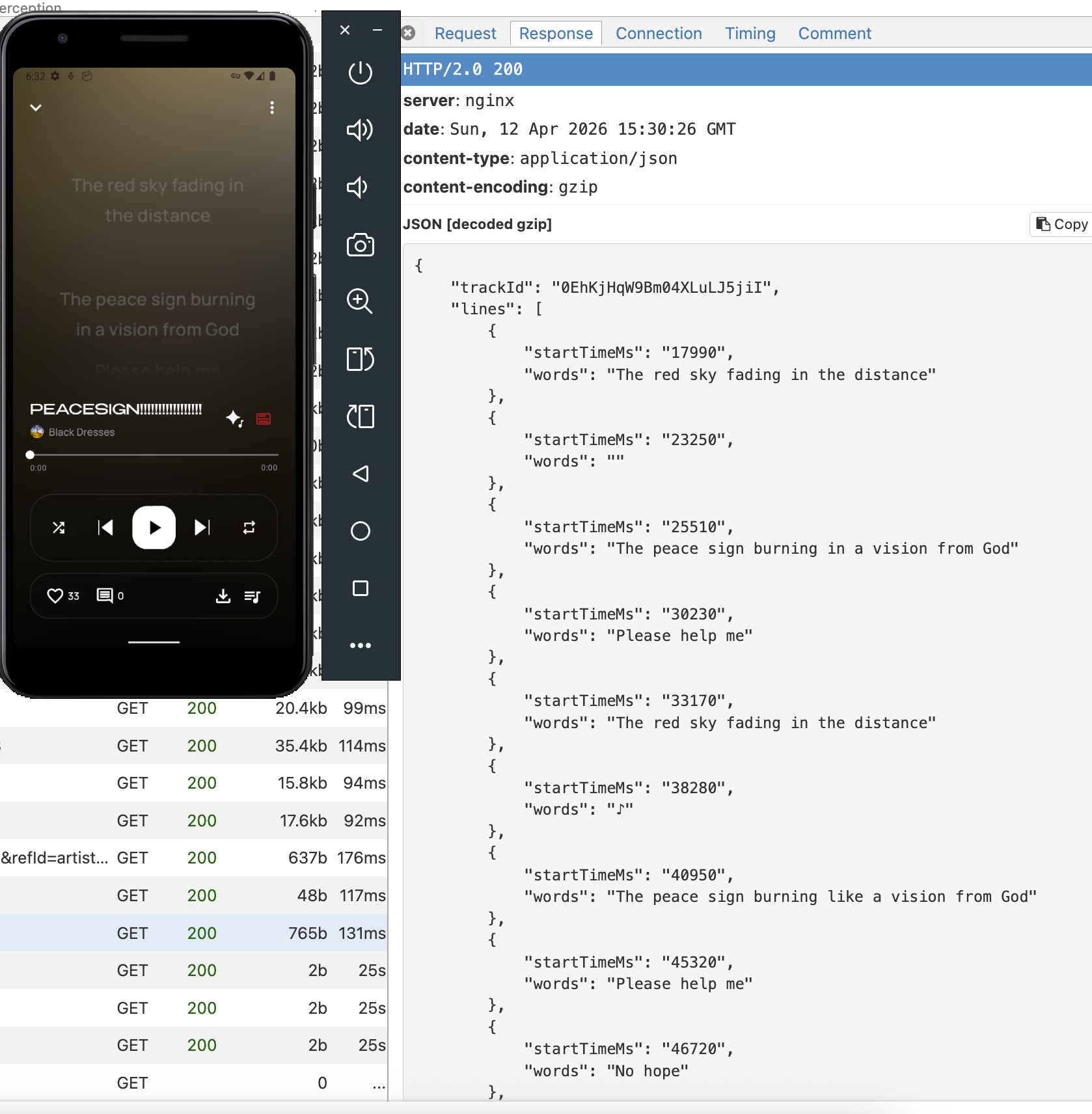Open the player three-dot overflow menu
The image size is (1092, 1114).
272,107
